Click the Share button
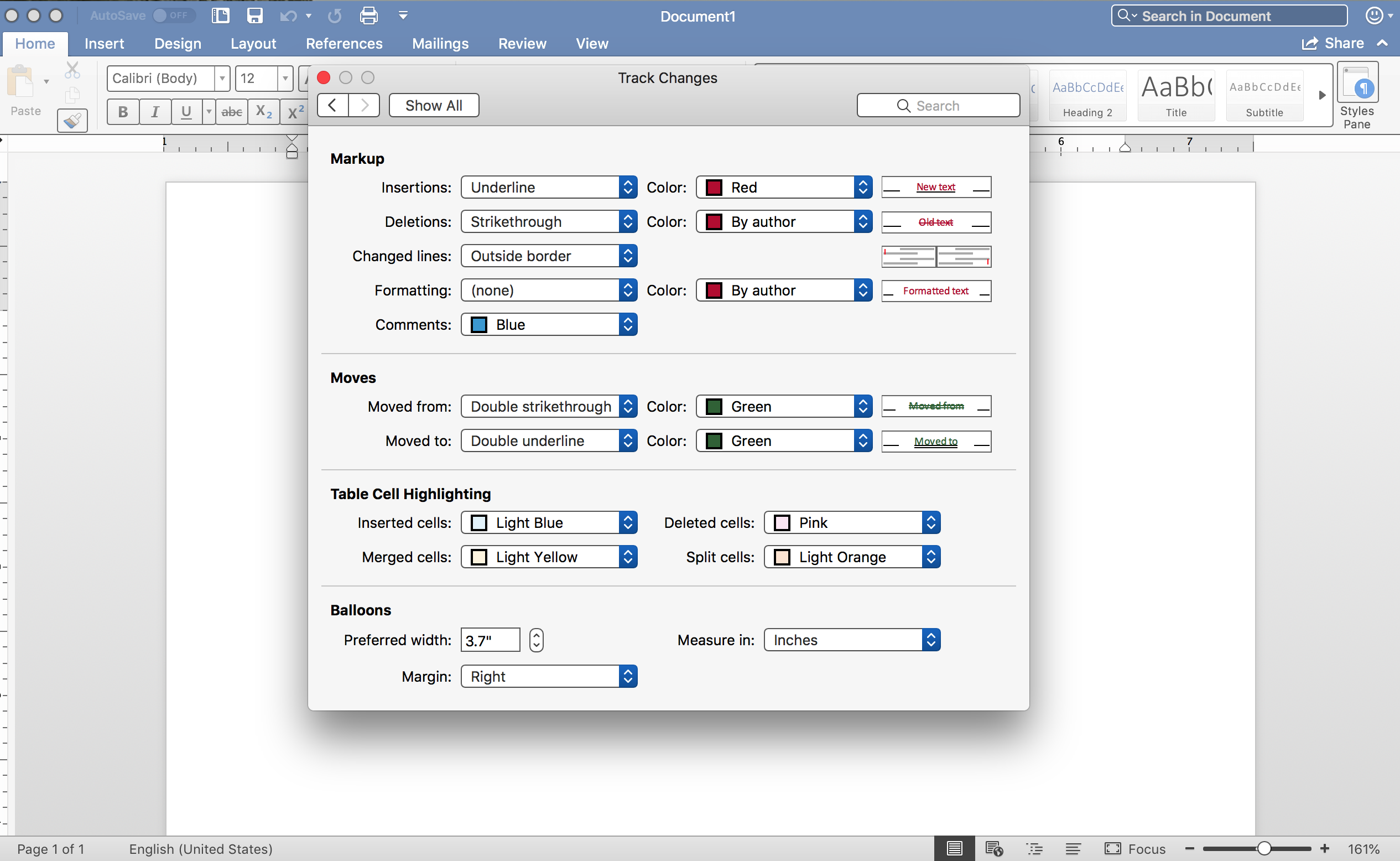Image resolution: width=1400 pixels, height=861 pixels. pos(1334,43)
